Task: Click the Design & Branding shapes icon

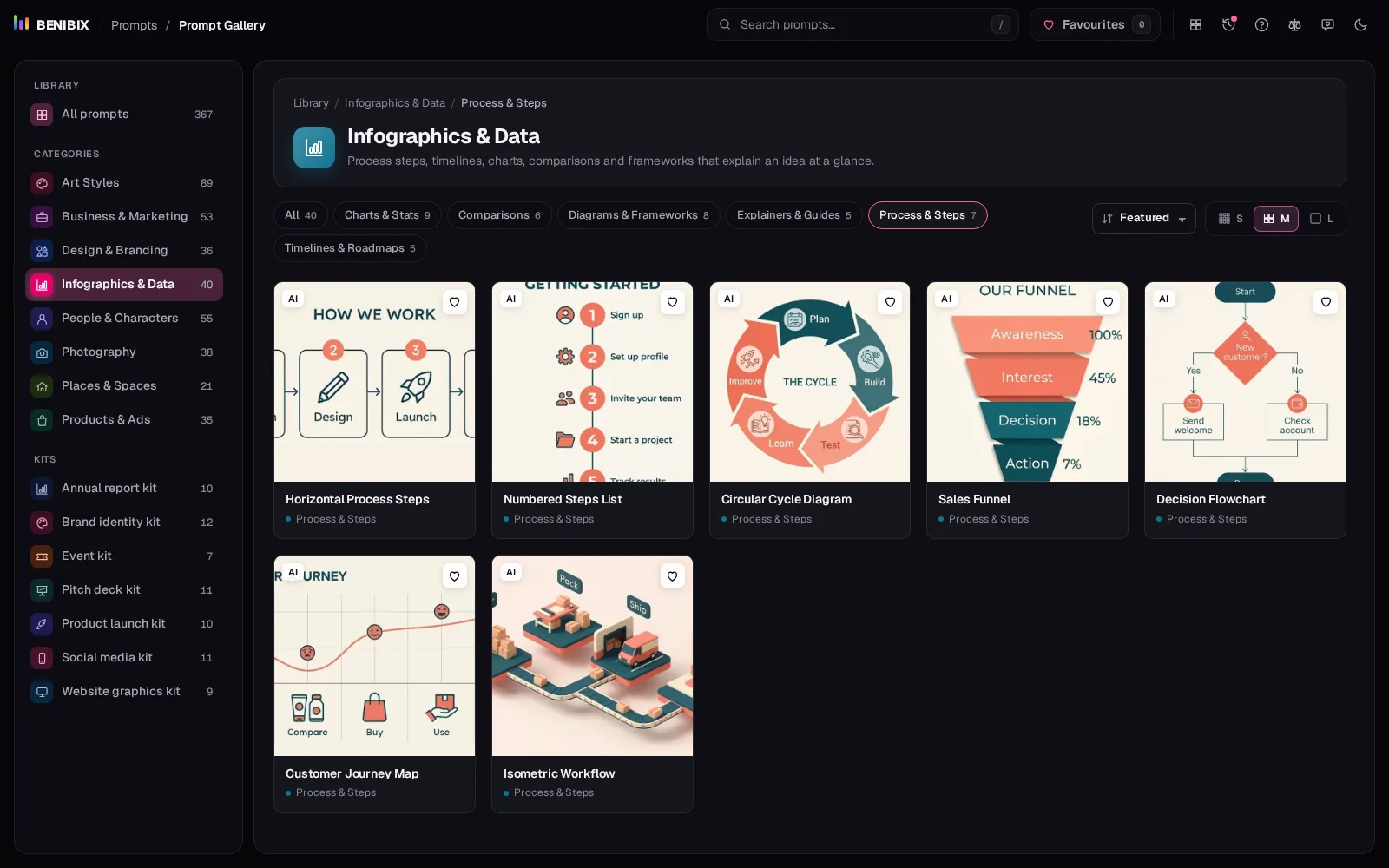Action: (42, 251)
